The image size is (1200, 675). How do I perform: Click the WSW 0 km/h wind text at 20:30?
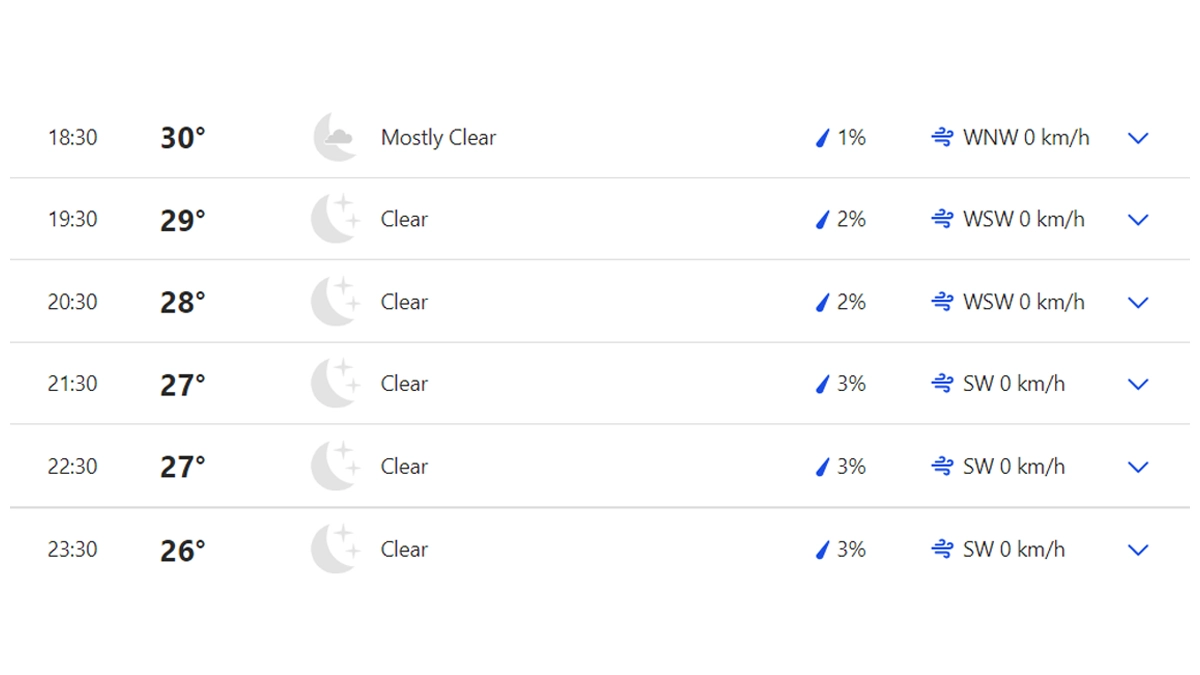click(1023, 302)
